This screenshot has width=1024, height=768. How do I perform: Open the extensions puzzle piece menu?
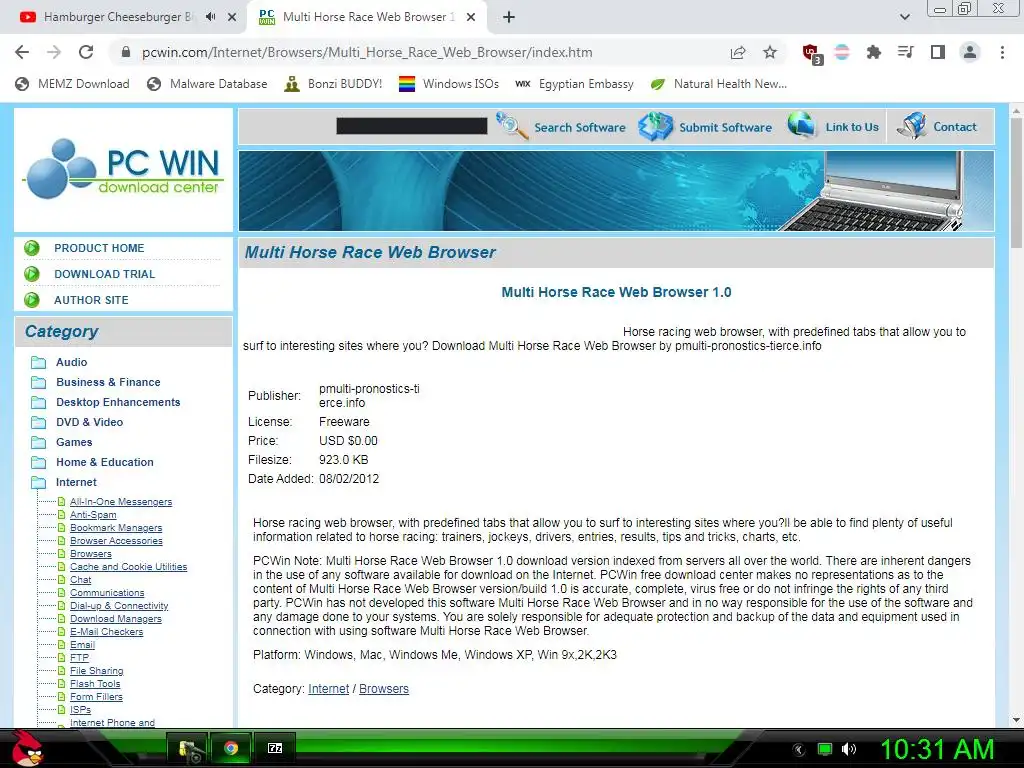(873, 52)
